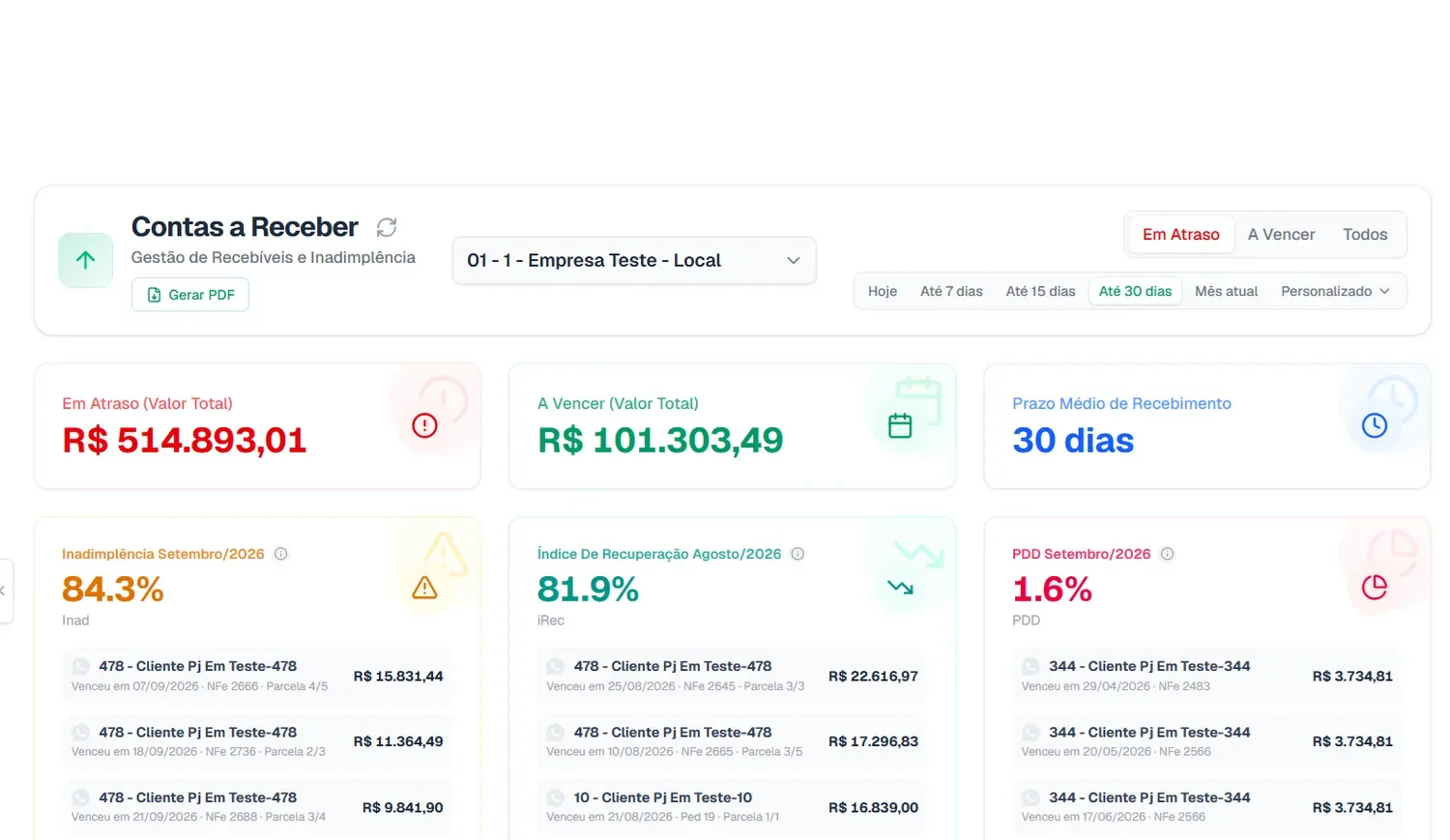1450x840 pixels.
Task: Click the 30 dias value
Action: 1073,441
